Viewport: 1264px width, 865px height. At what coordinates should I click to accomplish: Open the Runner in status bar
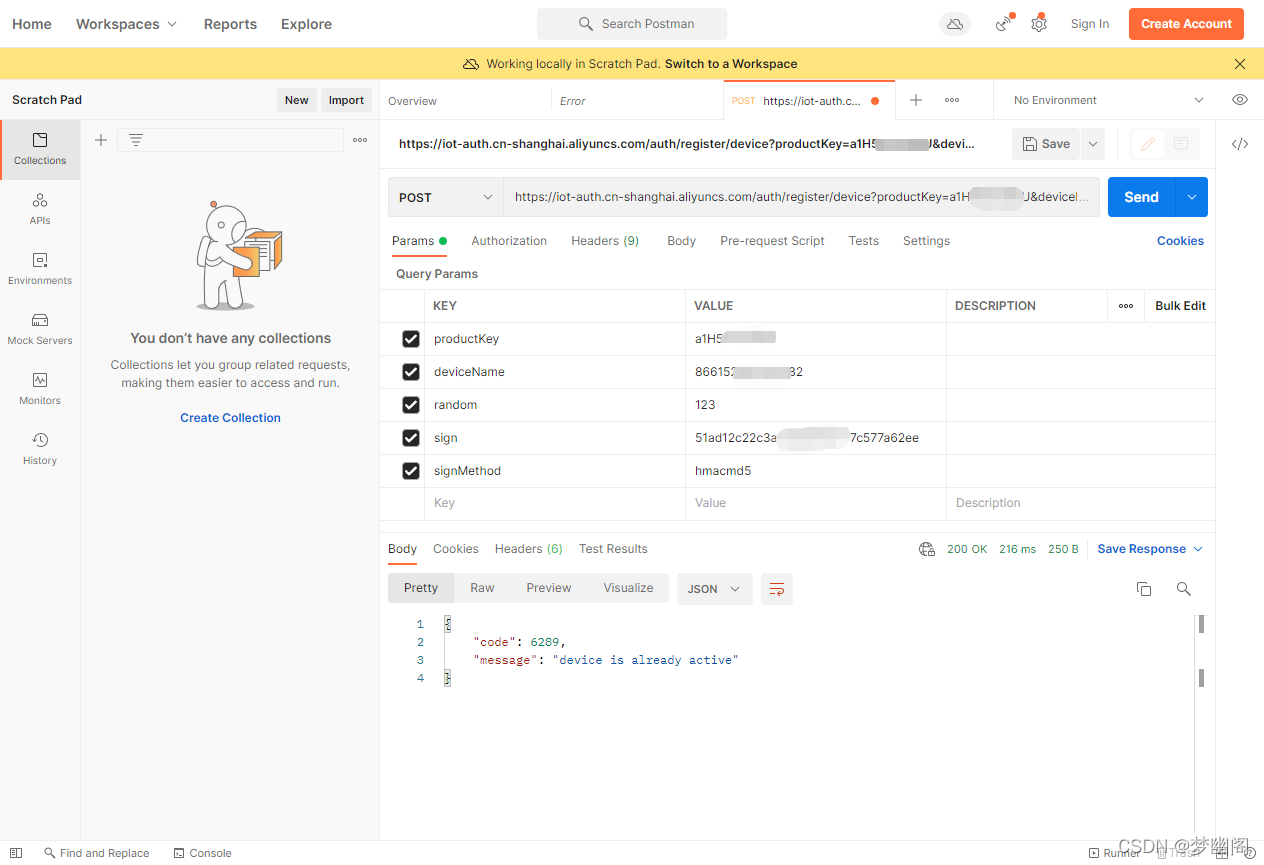pos(1114,853)
